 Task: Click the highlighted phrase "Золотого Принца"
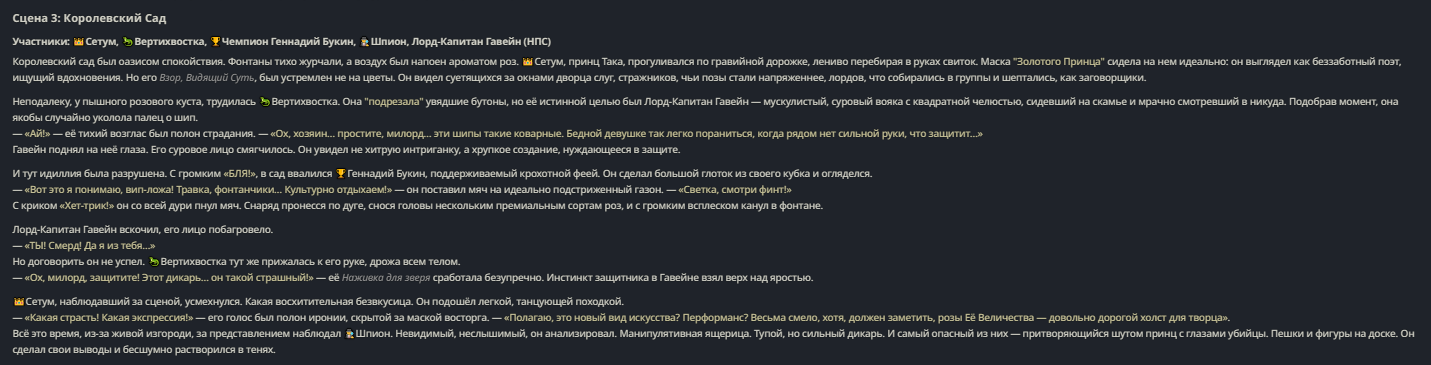point(1059,60)
